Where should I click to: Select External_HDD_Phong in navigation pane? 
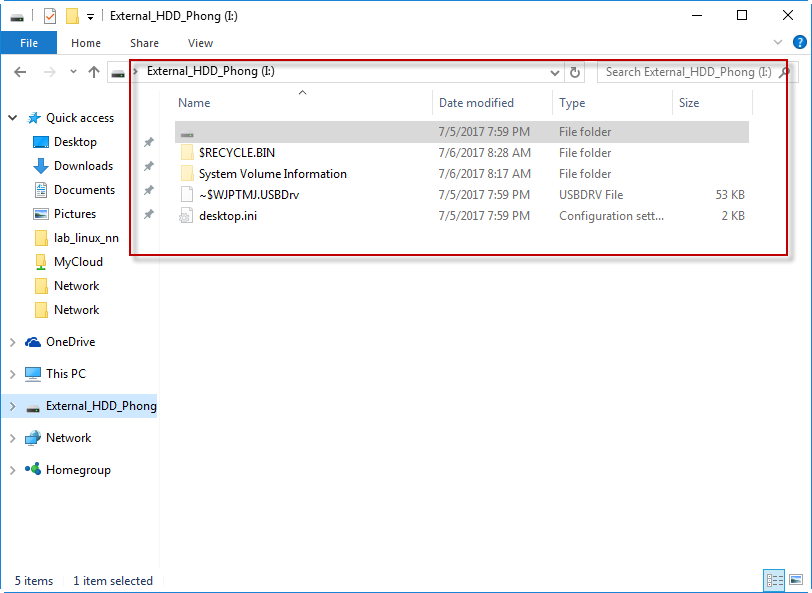coord(101,406)
